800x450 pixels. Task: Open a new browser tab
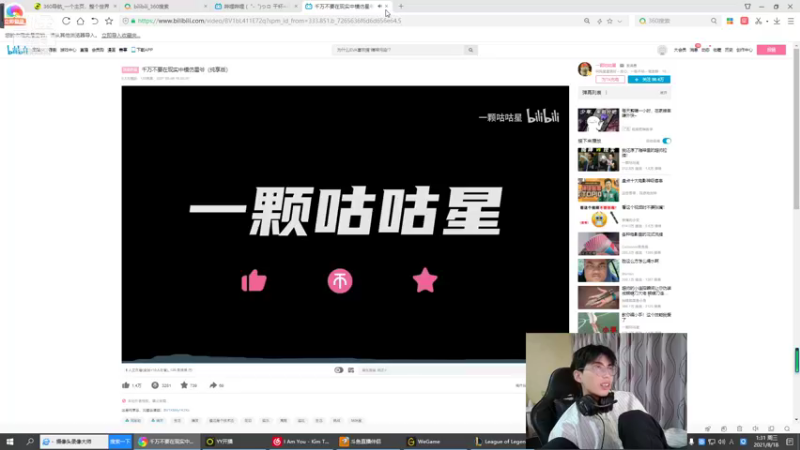pyautogui.click(x=401, y=6)
